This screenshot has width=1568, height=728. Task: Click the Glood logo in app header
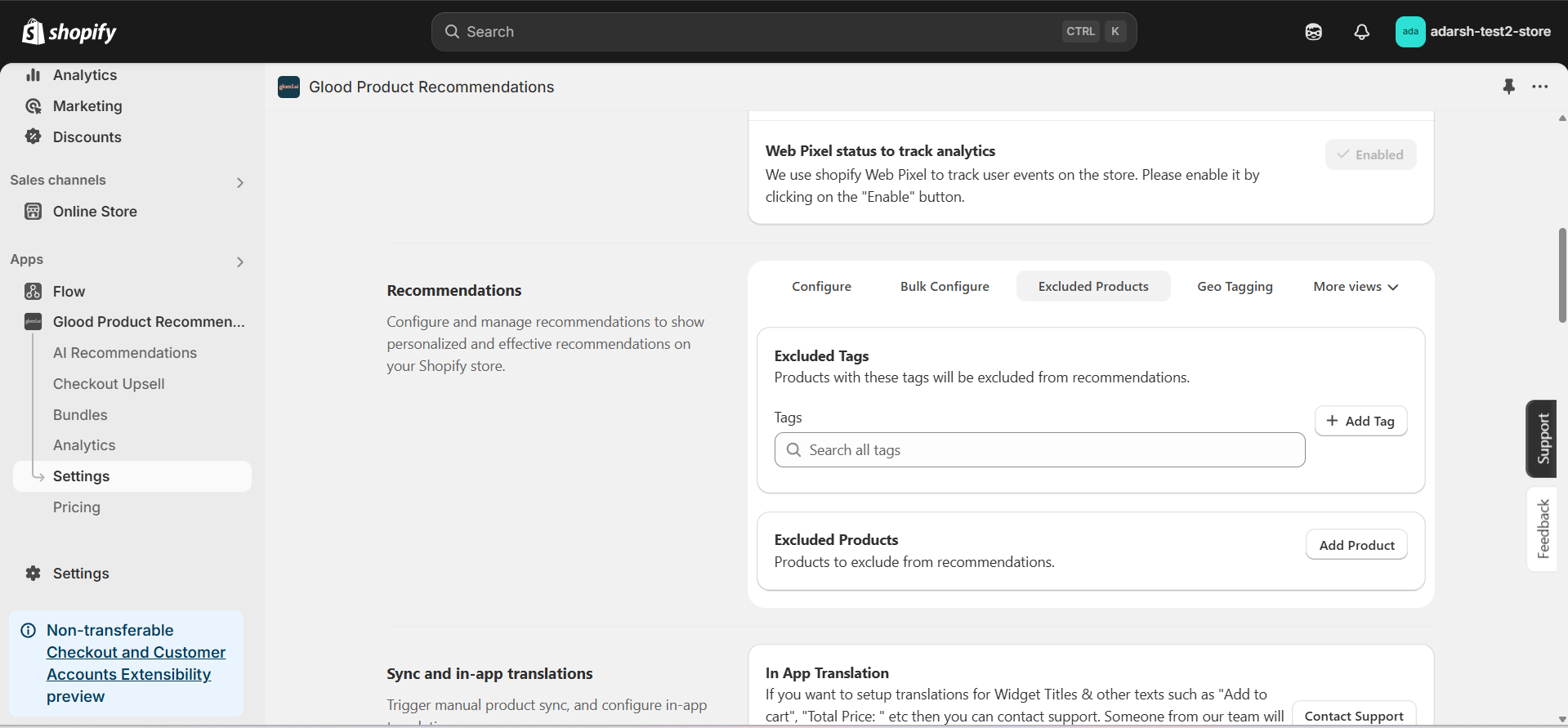pos(288,87)
